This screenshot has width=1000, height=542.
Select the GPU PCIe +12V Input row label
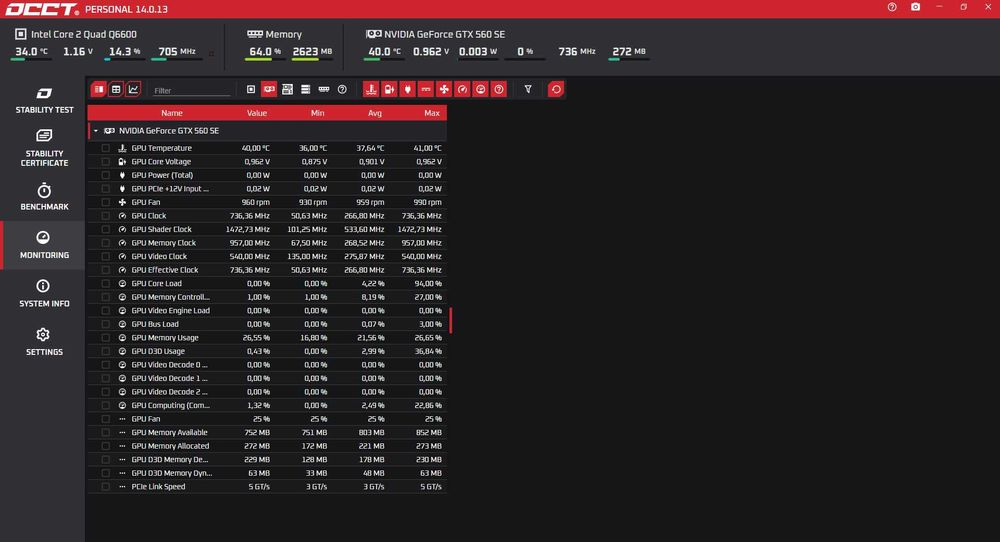pos(170,189)
